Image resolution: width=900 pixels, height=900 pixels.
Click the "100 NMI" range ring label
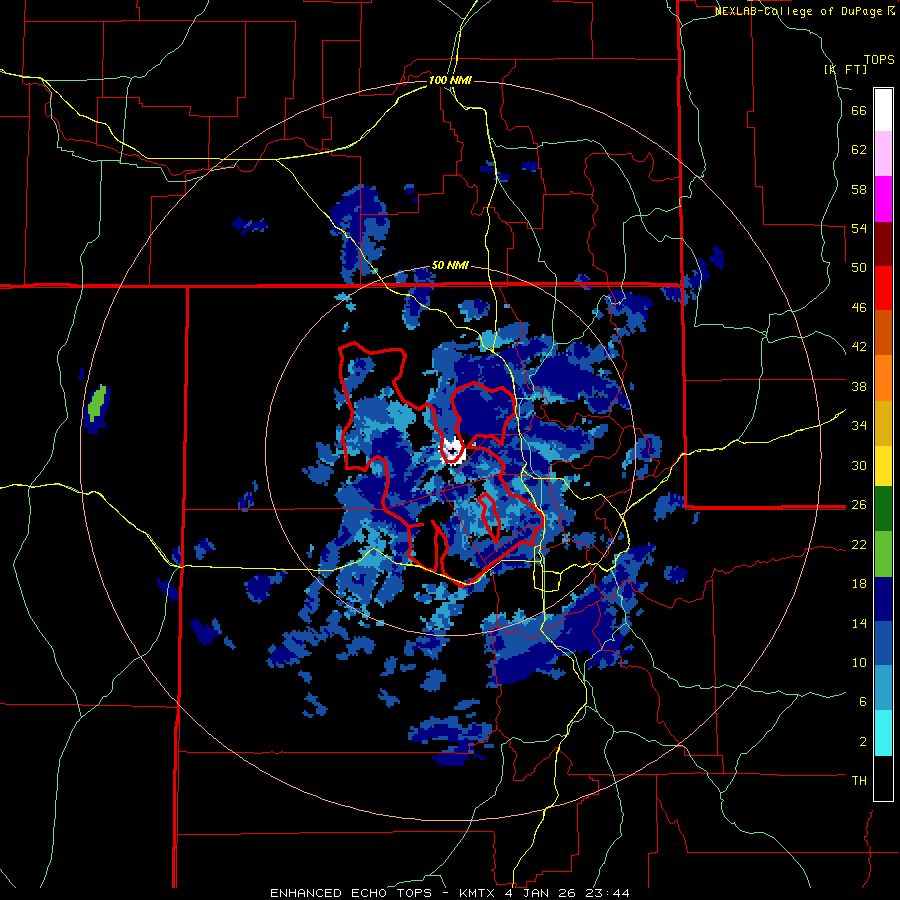pyautogui.click(x=450, y=80)
